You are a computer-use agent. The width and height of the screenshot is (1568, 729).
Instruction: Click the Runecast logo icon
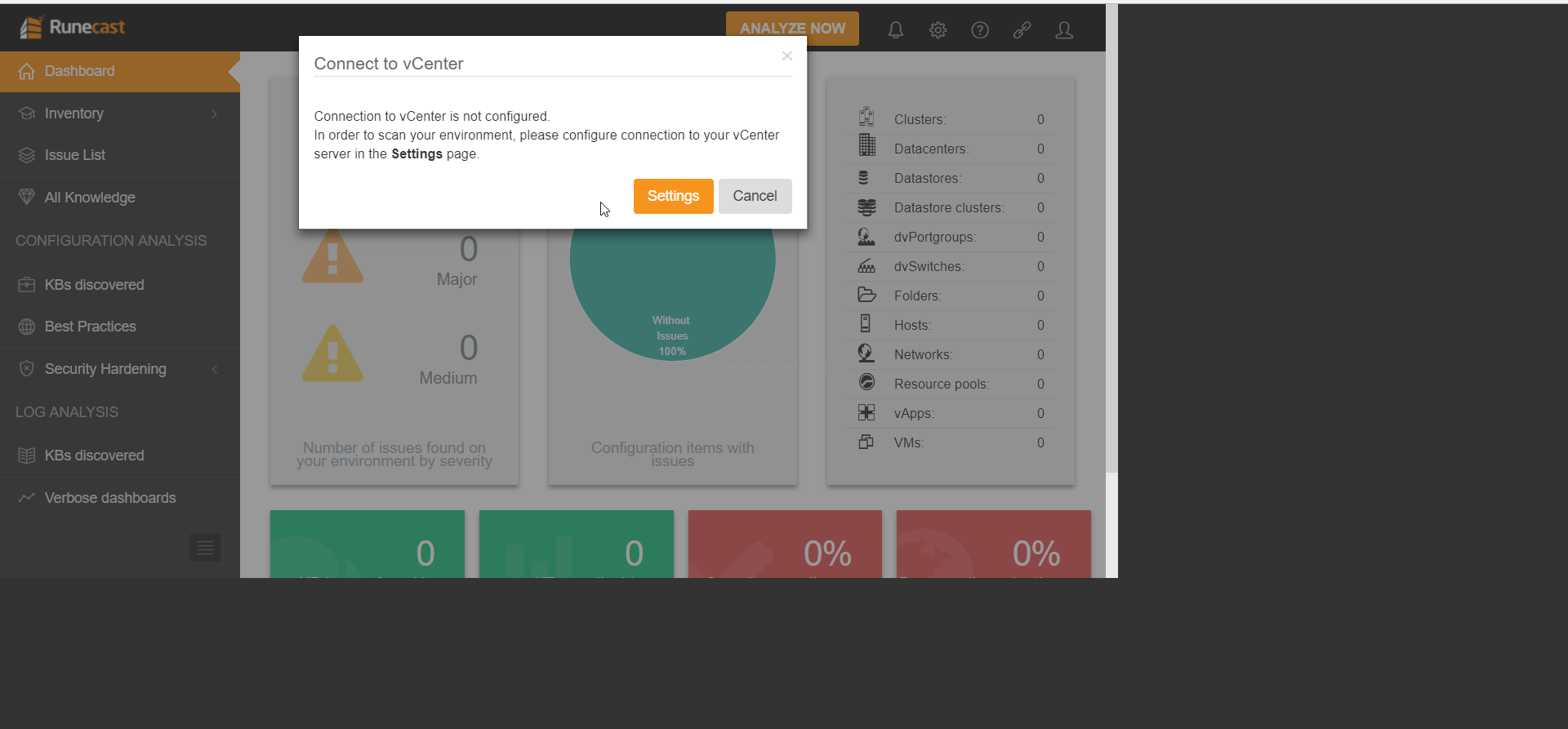coord(31,28)
